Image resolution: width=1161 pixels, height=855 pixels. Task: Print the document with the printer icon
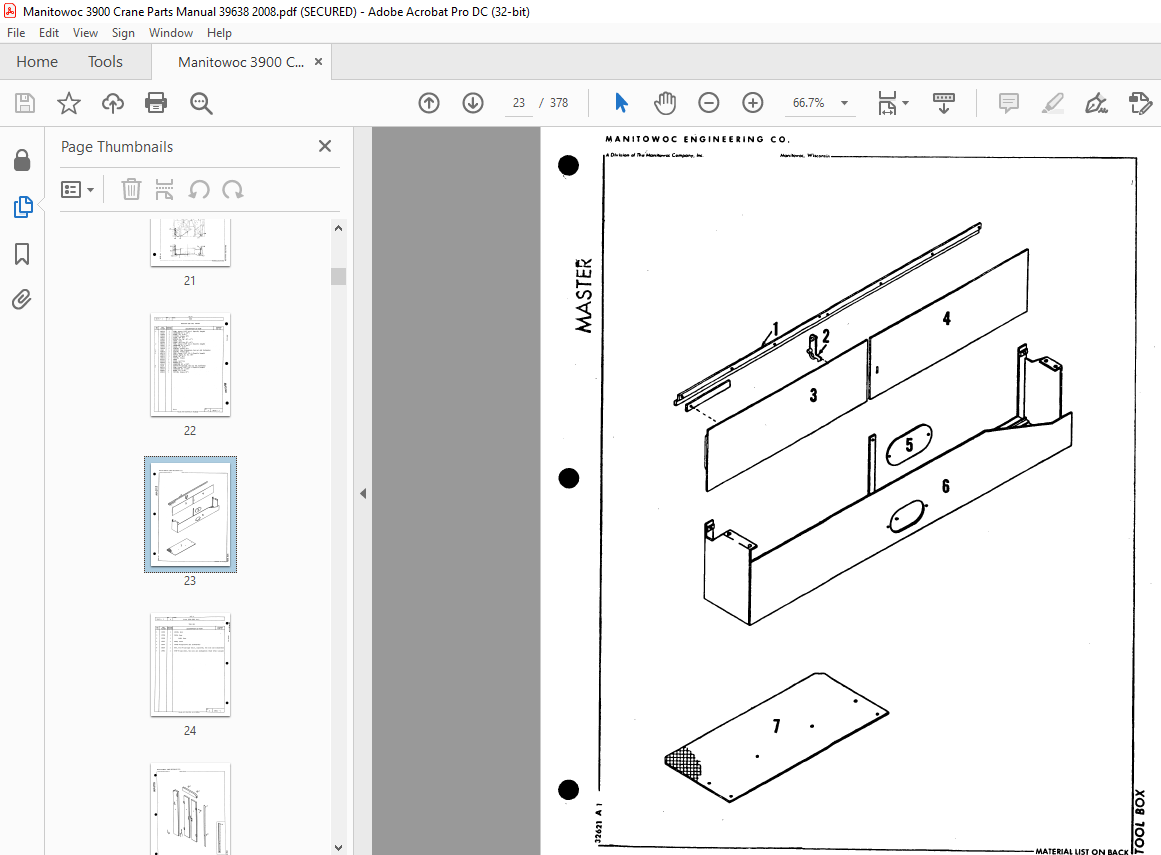[156, 103]
